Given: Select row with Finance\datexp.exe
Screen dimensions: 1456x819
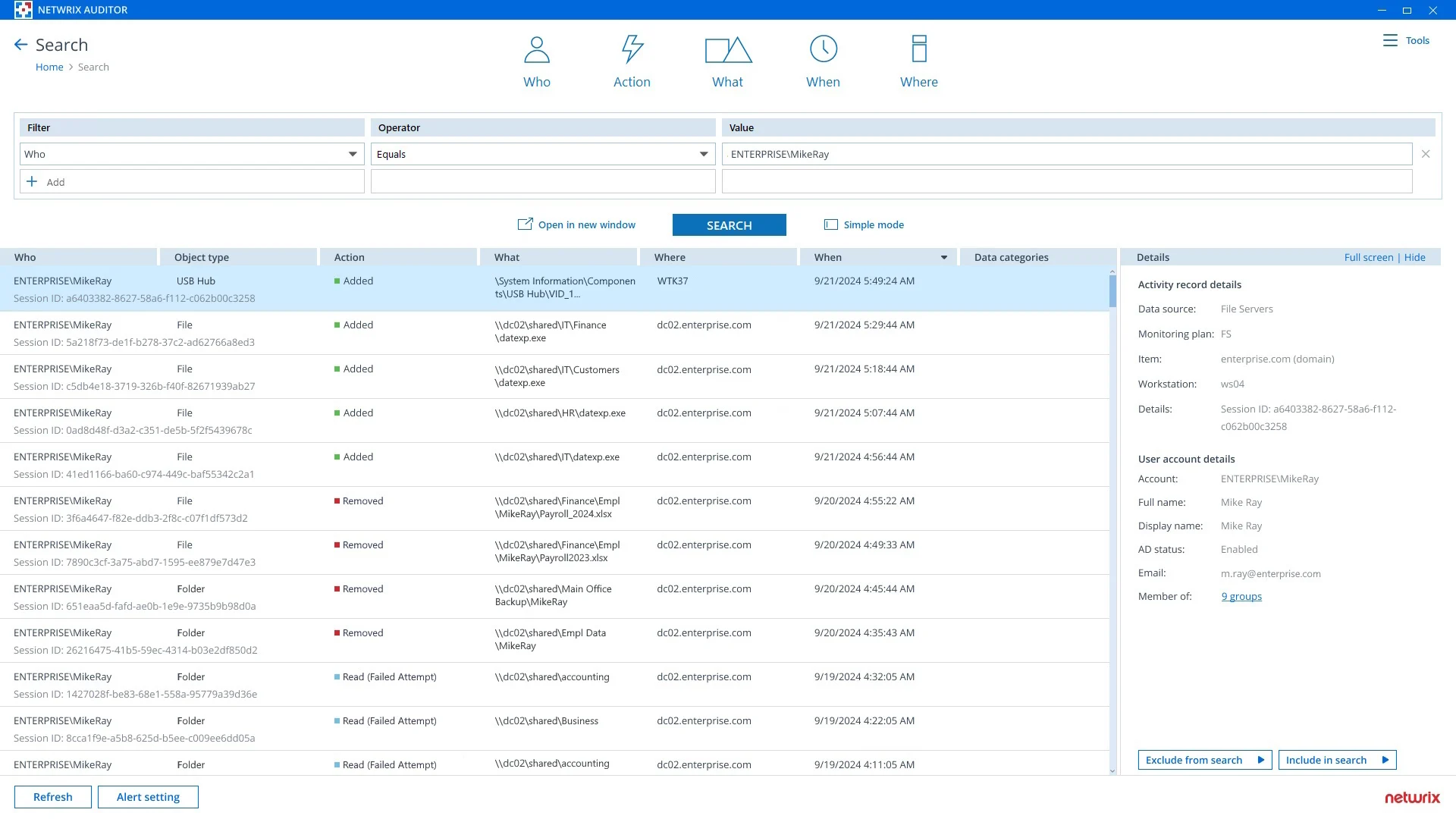Looking at the screenshot, I should 554,333.
